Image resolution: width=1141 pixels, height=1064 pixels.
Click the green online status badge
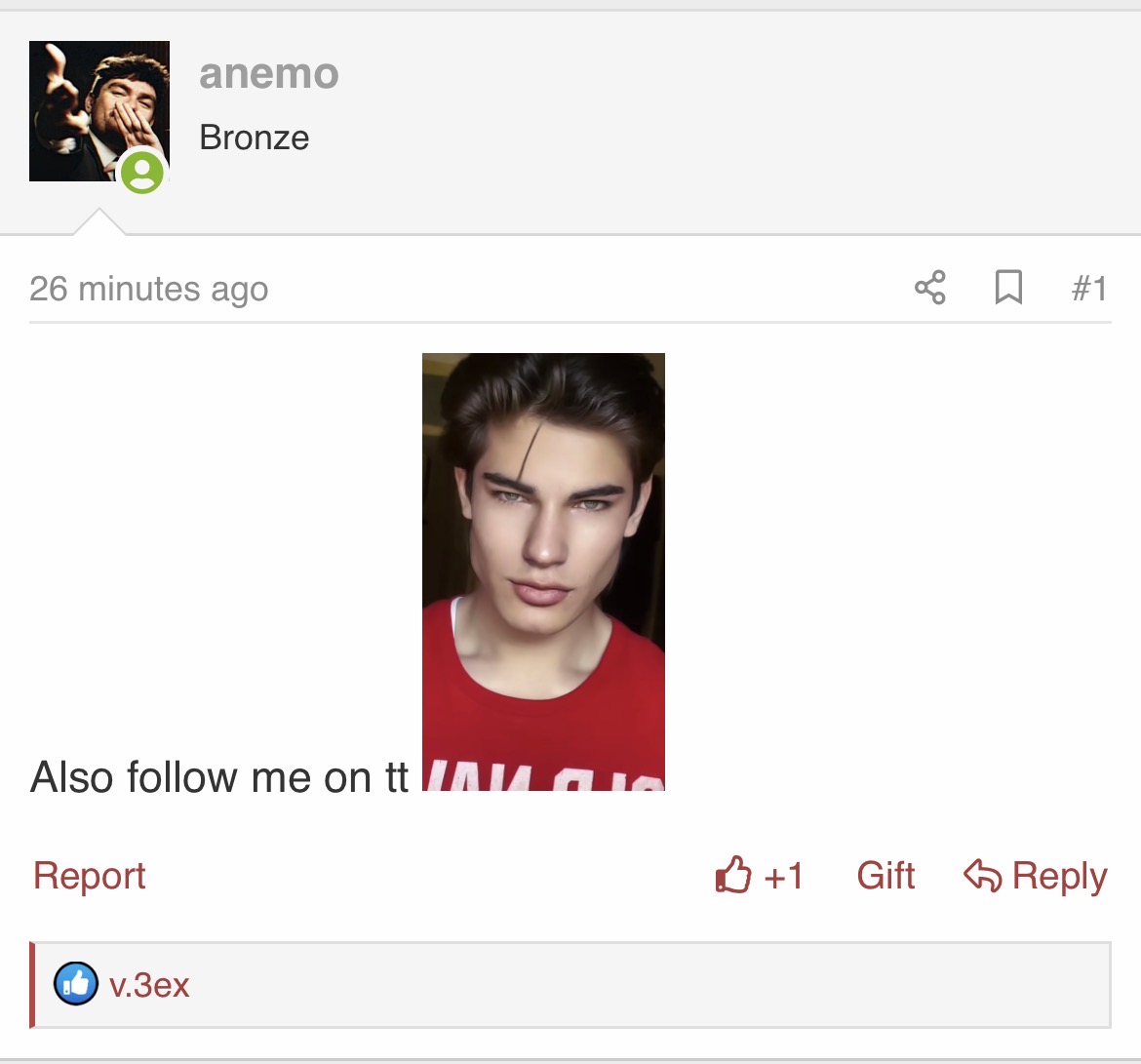pyautogui.click(x=142, y=173)
